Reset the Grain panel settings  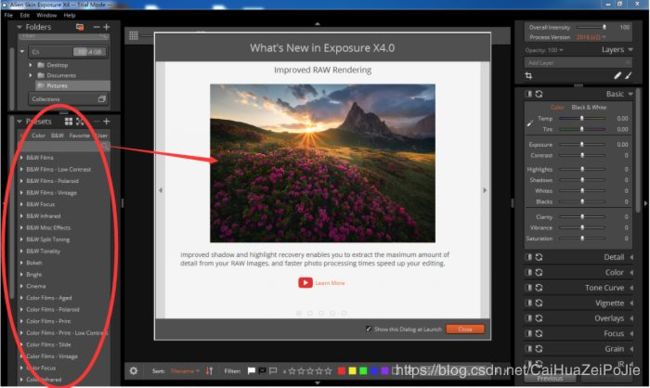(539, 349)
